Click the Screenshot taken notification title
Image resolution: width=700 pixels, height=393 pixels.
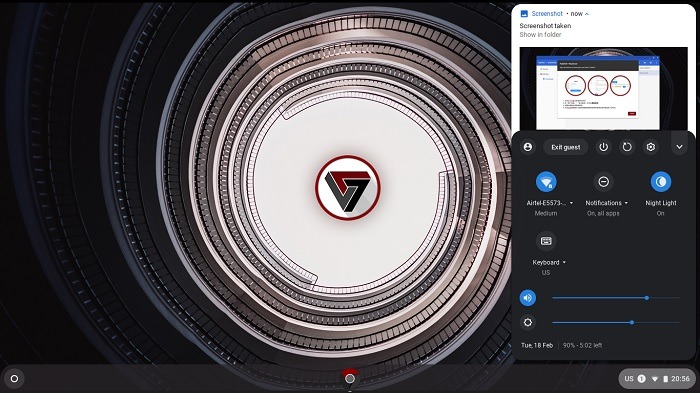click(545, 25)
